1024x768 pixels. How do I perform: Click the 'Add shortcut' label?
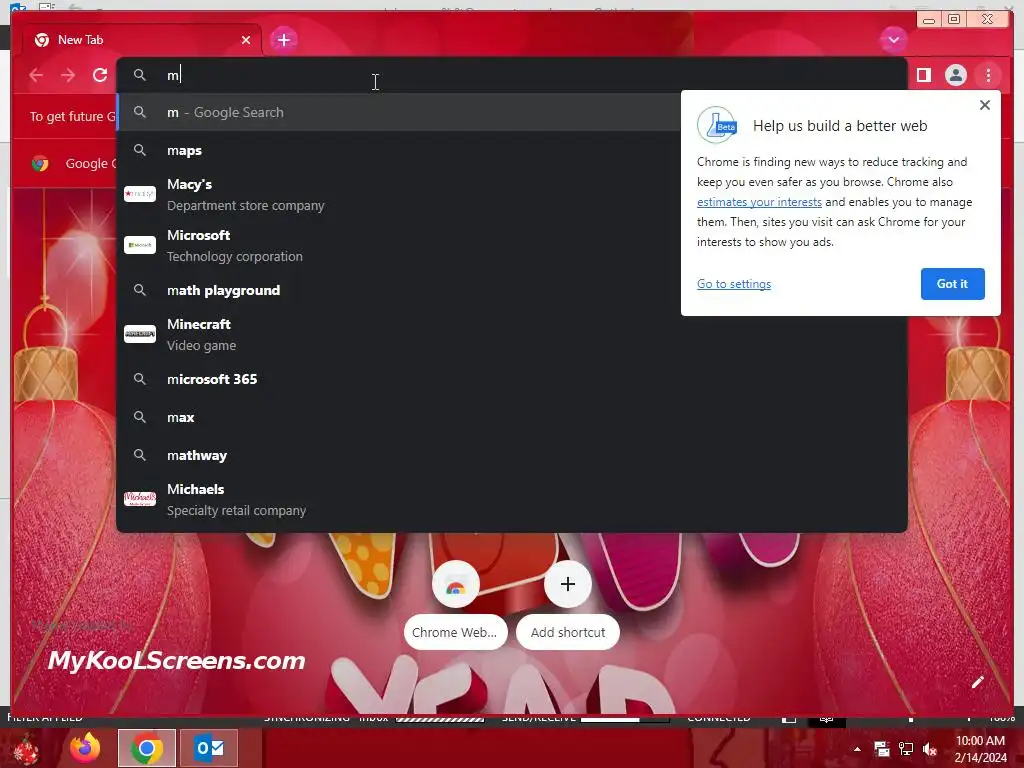(568, 632)
